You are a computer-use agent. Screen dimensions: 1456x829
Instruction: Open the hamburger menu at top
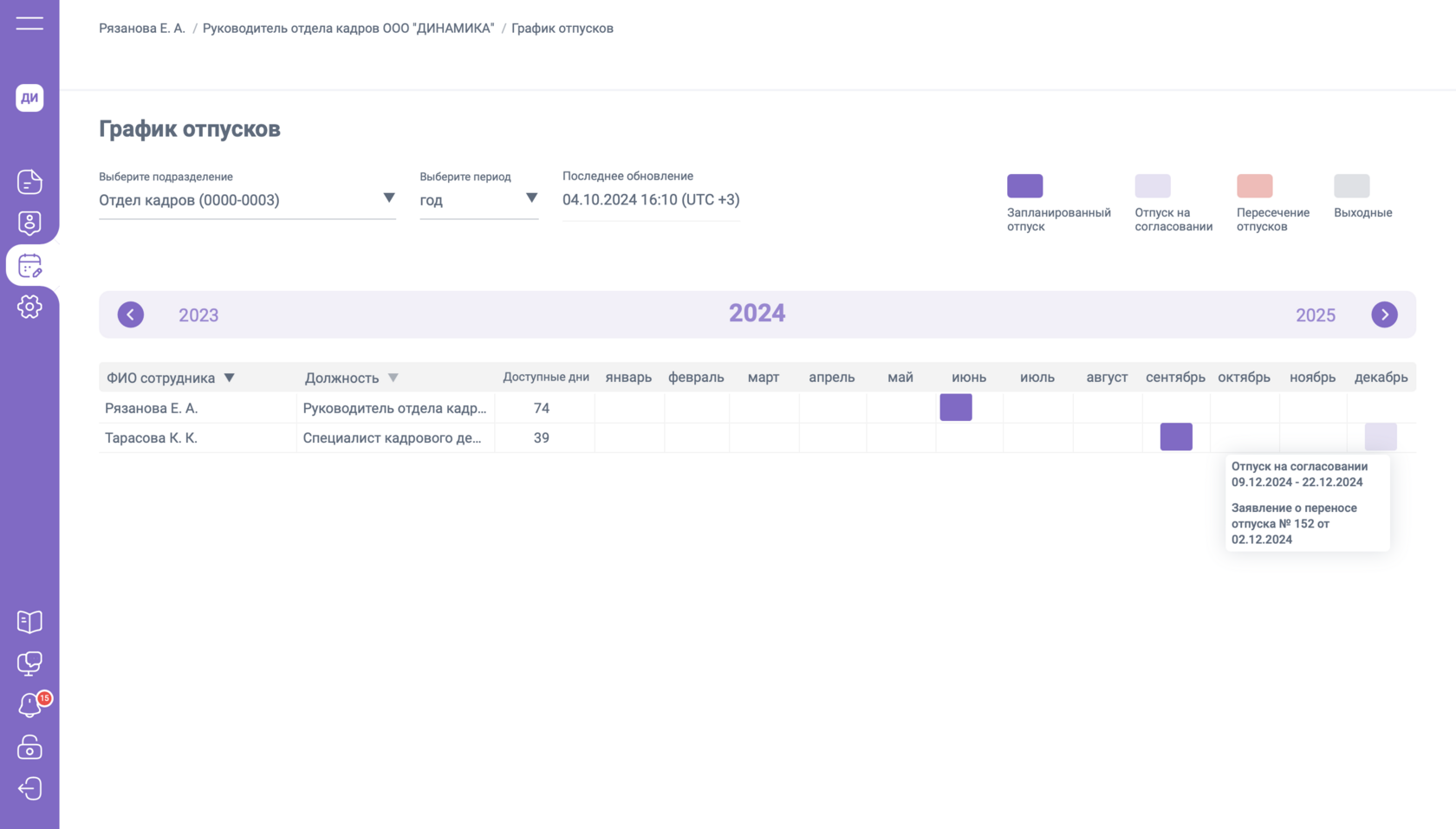29,23
